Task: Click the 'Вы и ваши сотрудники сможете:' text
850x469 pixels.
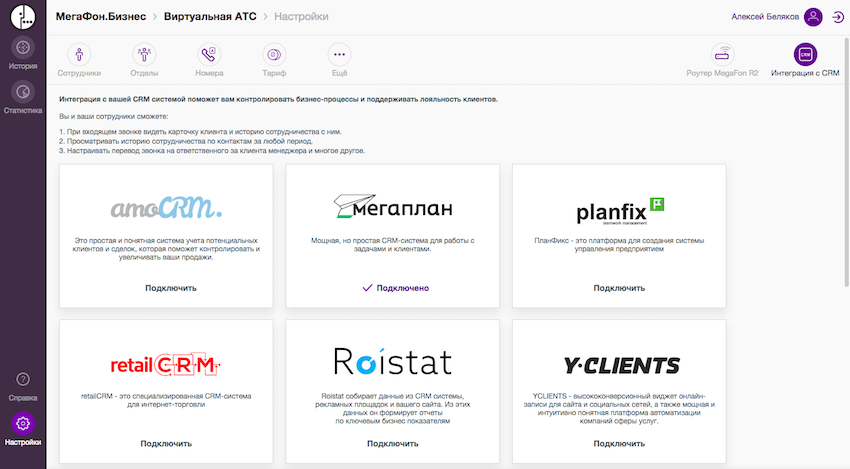Action: point(113,117)
